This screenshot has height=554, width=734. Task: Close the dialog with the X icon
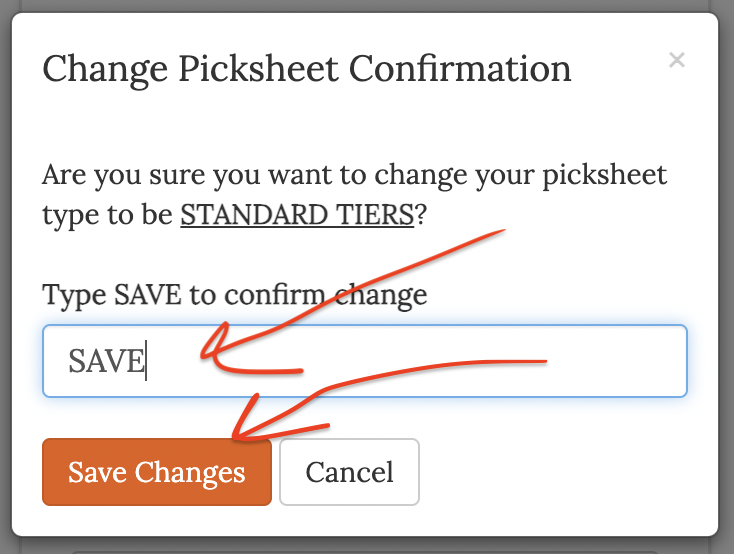(676, 60)
